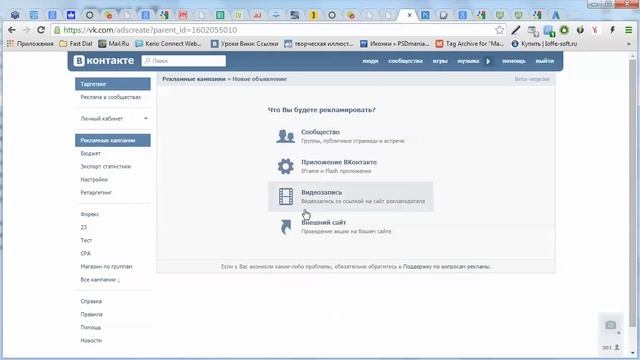Click the page scrollbar down arrow
Screen dimensions: 640x360
632,353
